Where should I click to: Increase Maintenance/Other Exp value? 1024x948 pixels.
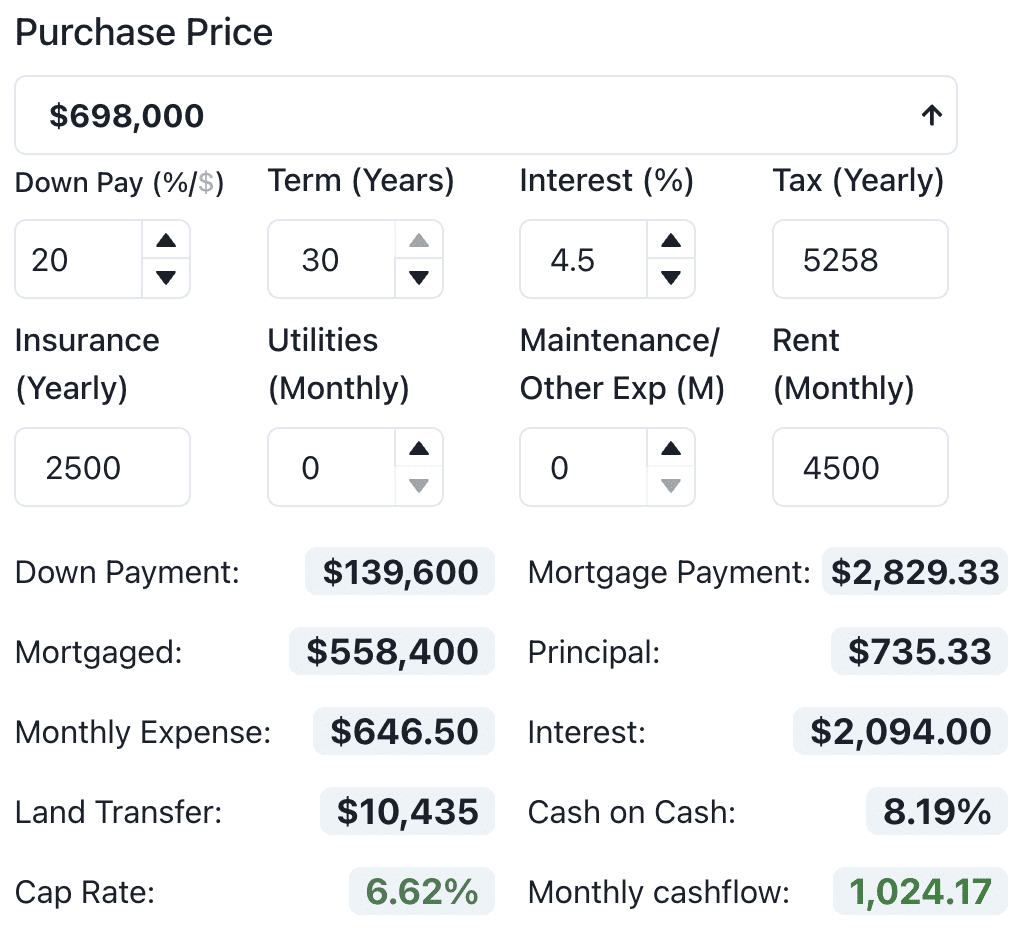click(x=672, y=449)
